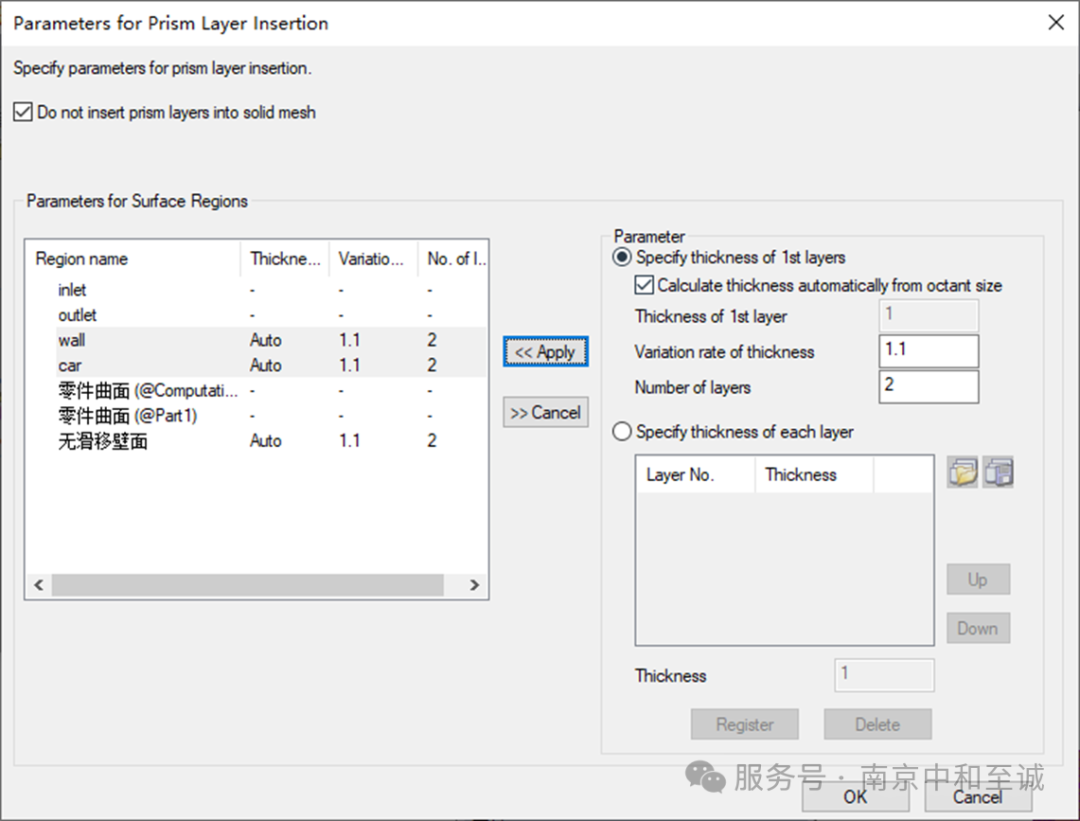Click the Up button
The width and height of the screenshot is (1080, 821).
point(978,579)
